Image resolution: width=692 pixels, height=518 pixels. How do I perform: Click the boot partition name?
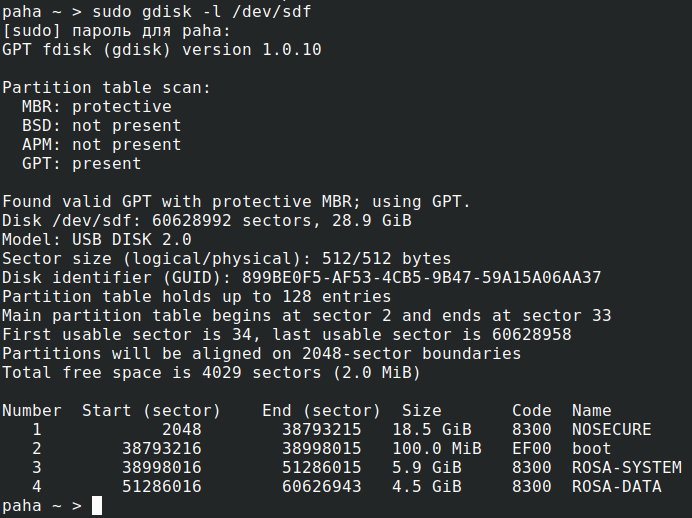[591, 448]
